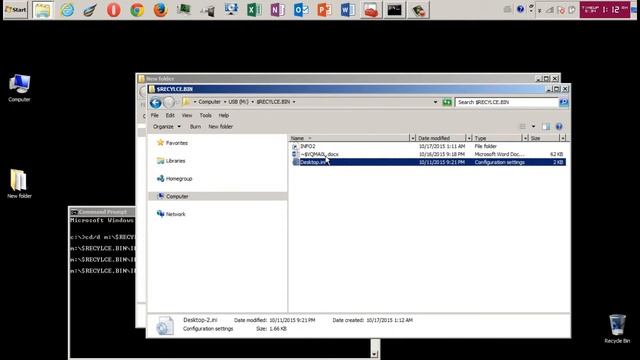The height and width of the screenshot is (360, 640).
Task: Open the View menu
Action: [x=187, y=116]
